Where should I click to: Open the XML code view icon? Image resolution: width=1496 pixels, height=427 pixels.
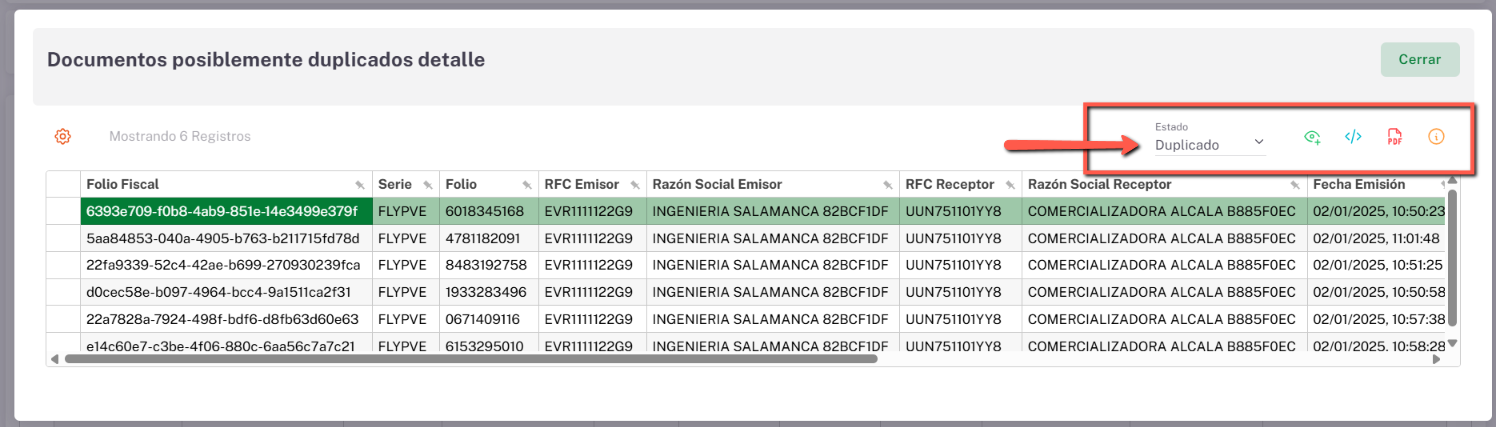tap(1353, 138)
